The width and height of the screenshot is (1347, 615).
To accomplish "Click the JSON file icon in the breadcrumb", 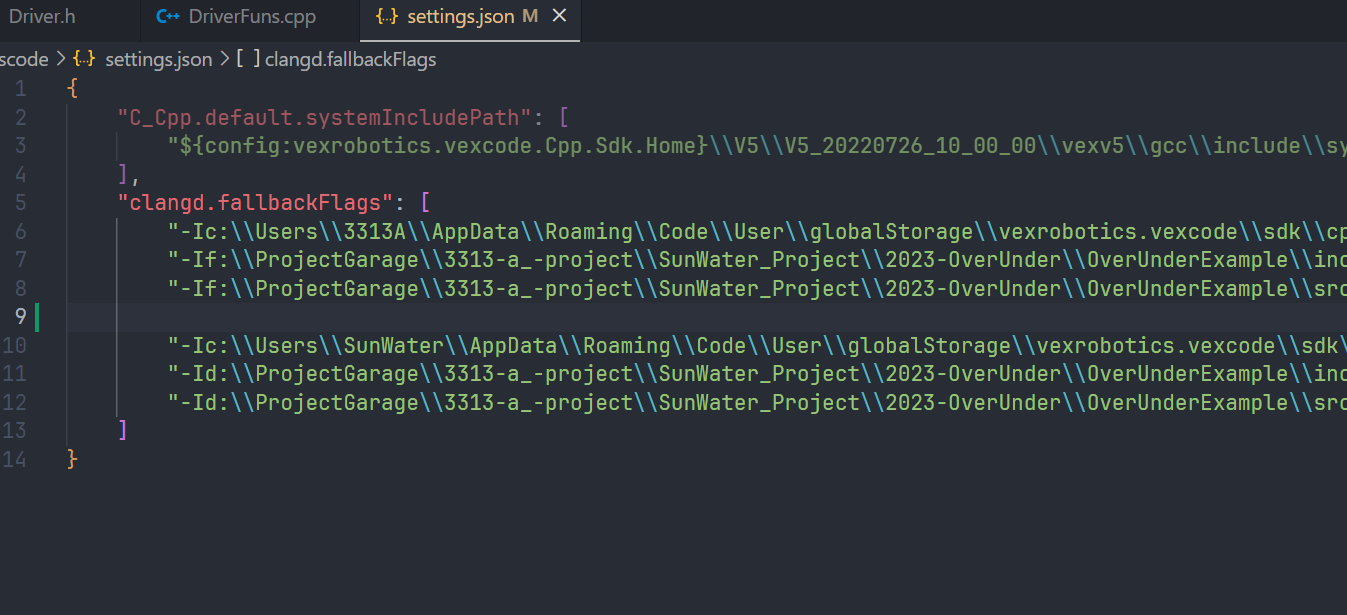I will click(x=85, y=59).
